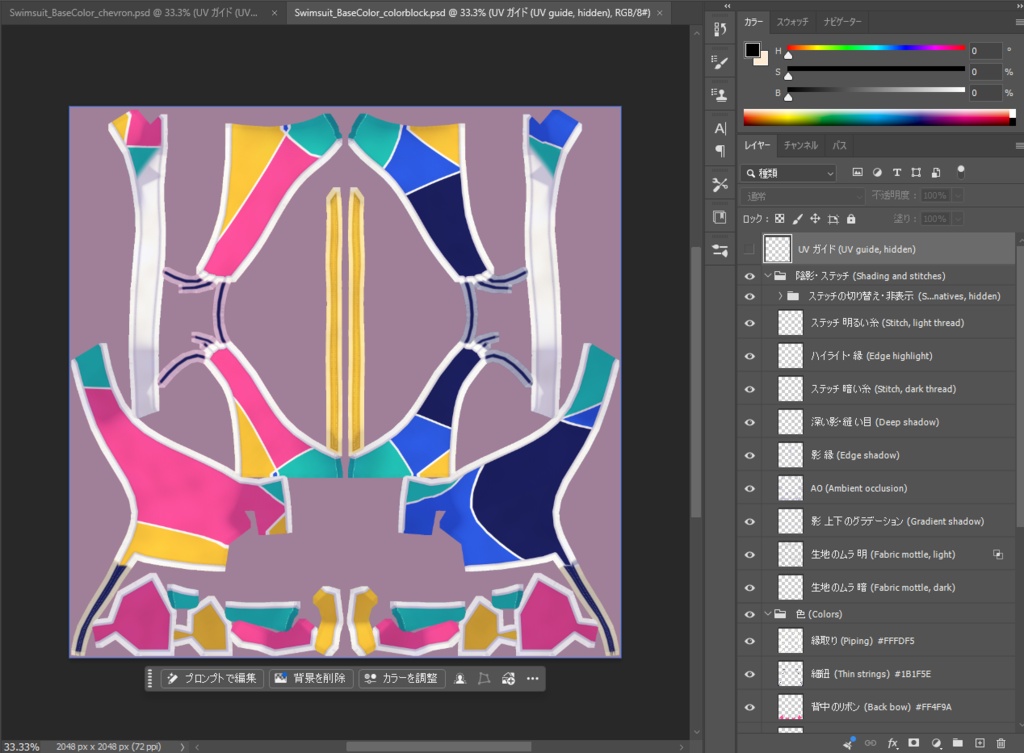1024x753 pixels.
Task: Open the History panel icon
Action: pos(720,29)
